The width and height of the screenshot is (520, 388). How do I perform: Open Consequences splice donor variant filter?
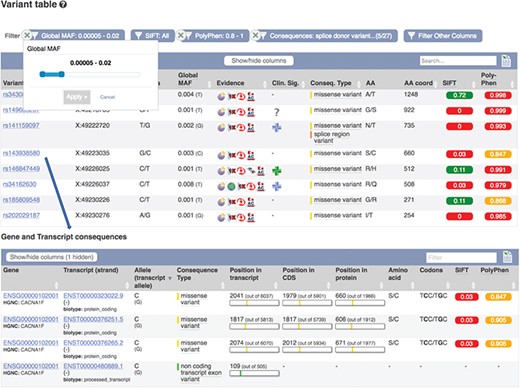click(328, 36)
